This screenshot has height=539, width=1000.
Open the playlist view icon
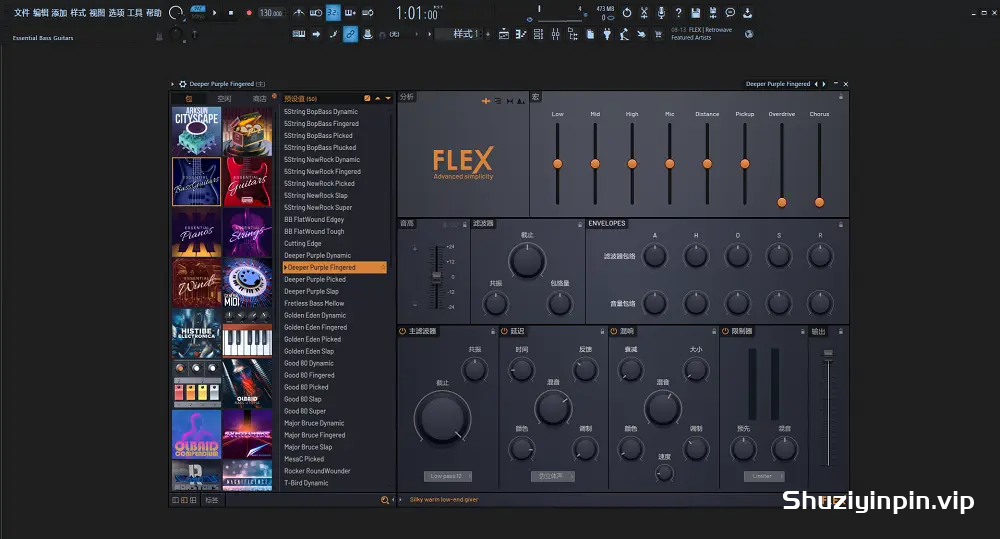[504, 34]
